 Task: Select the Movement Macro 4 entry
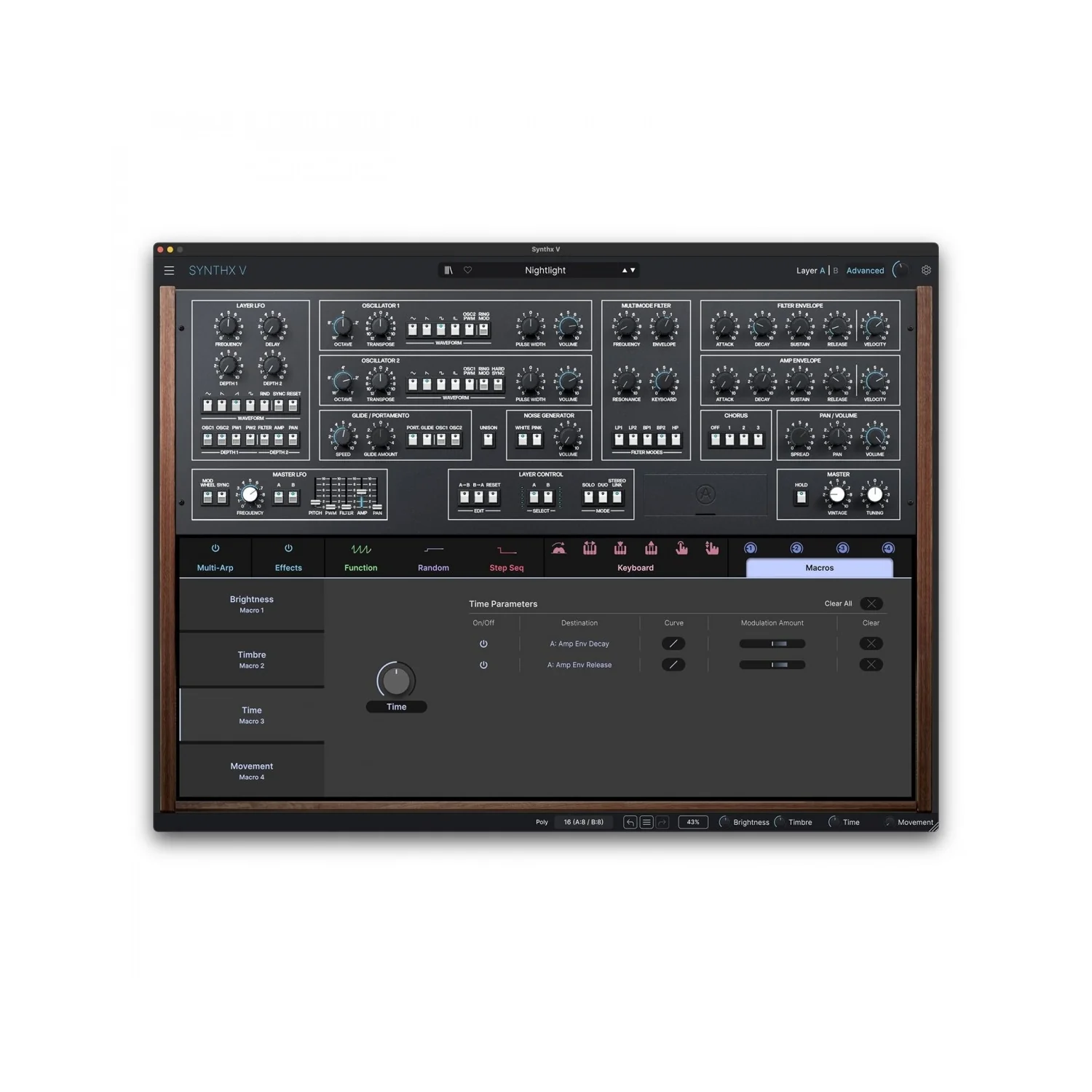(x=252, y=771)
